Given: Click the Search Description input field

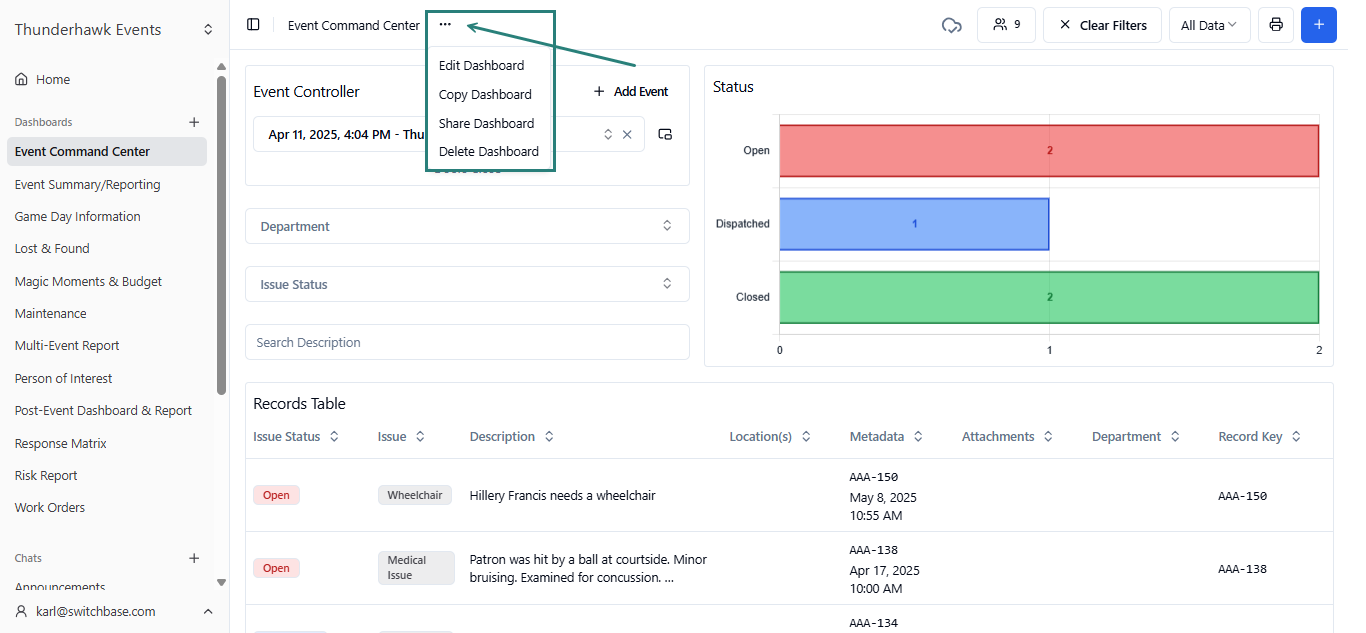Looking at the screenshot, I should click(467, 342).
